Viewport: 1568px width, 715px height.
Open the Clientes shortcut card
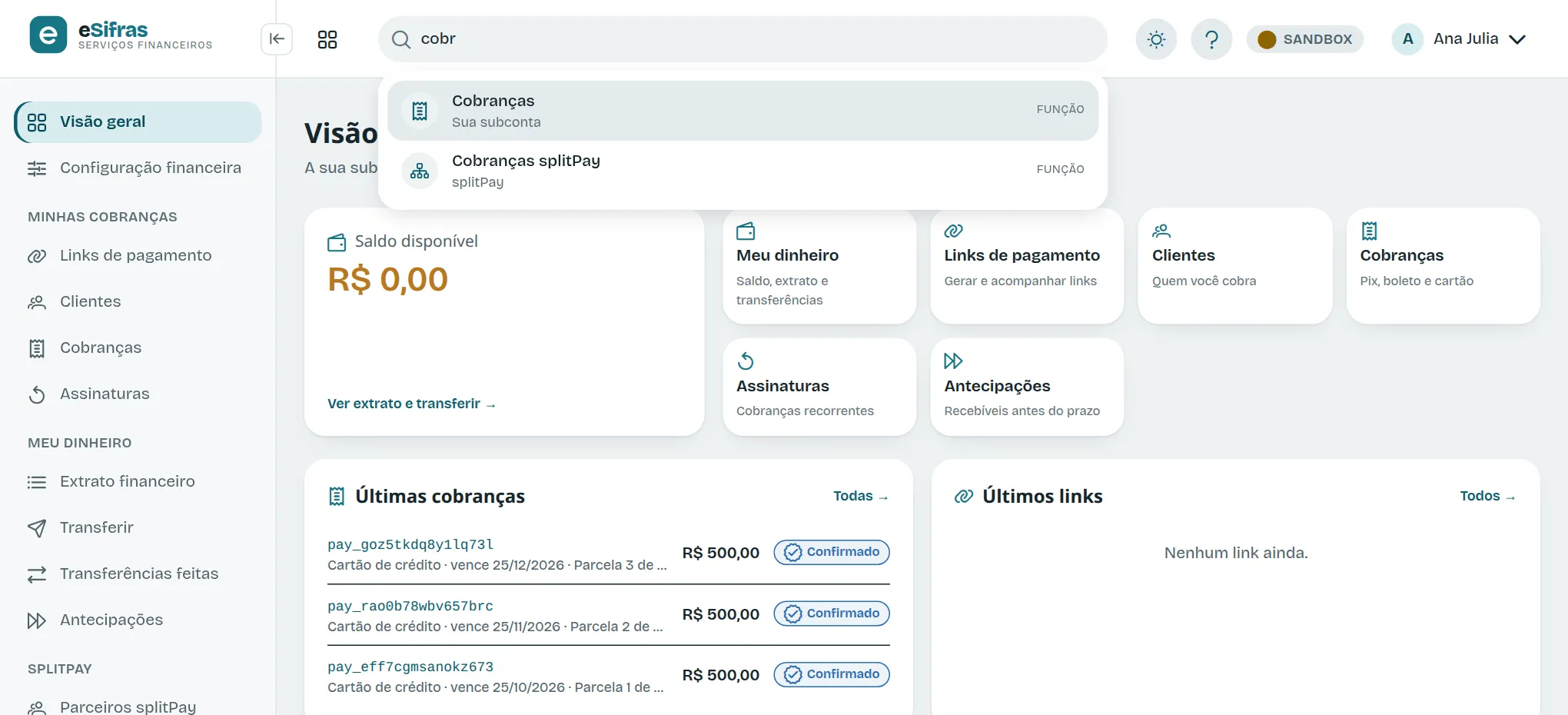(1235, 266)
